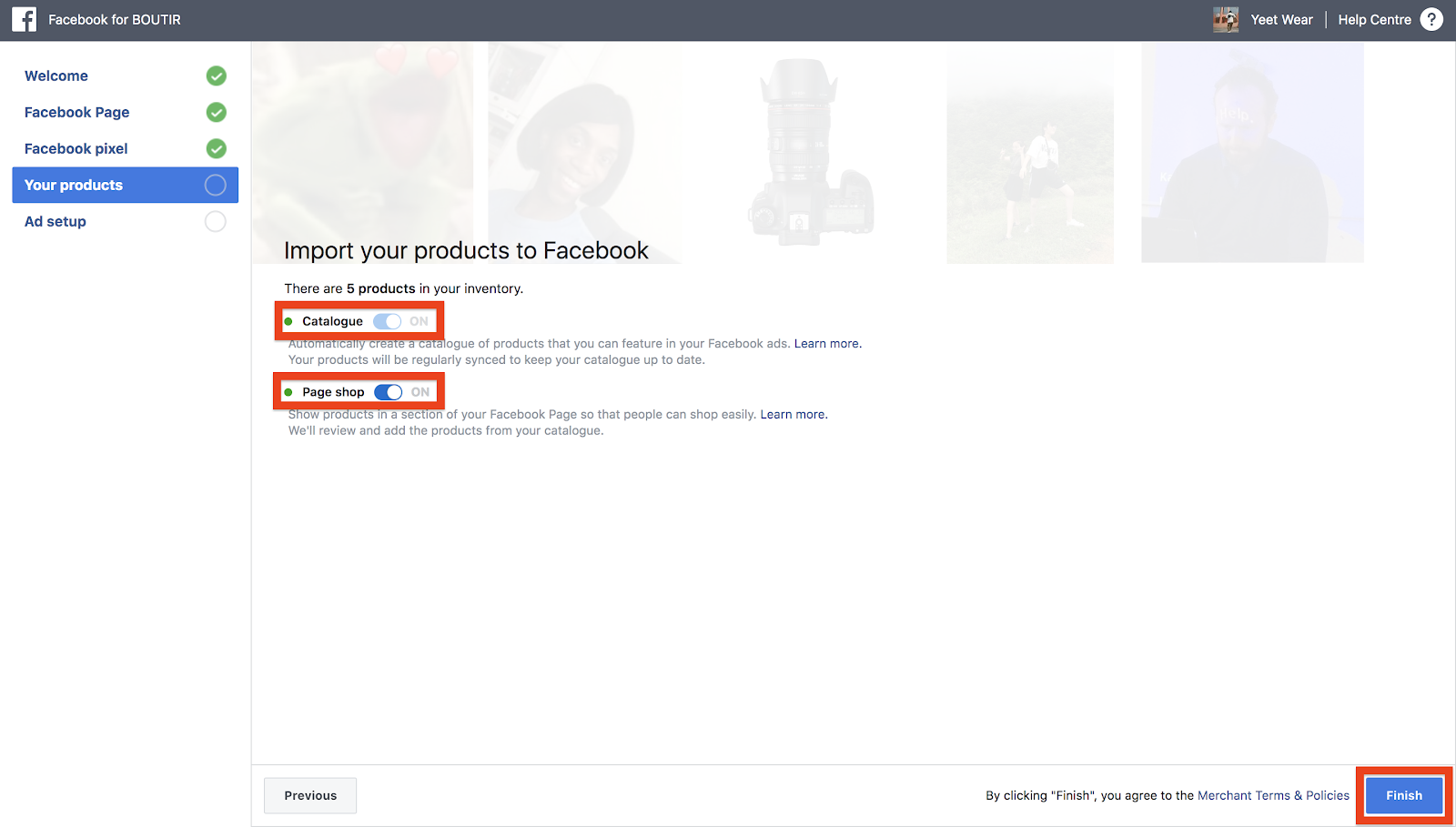This screenshot has width=1456, height=827.
Task: Click the 'Import your products to Facebook' heading
Action: (x=466, y=250)
